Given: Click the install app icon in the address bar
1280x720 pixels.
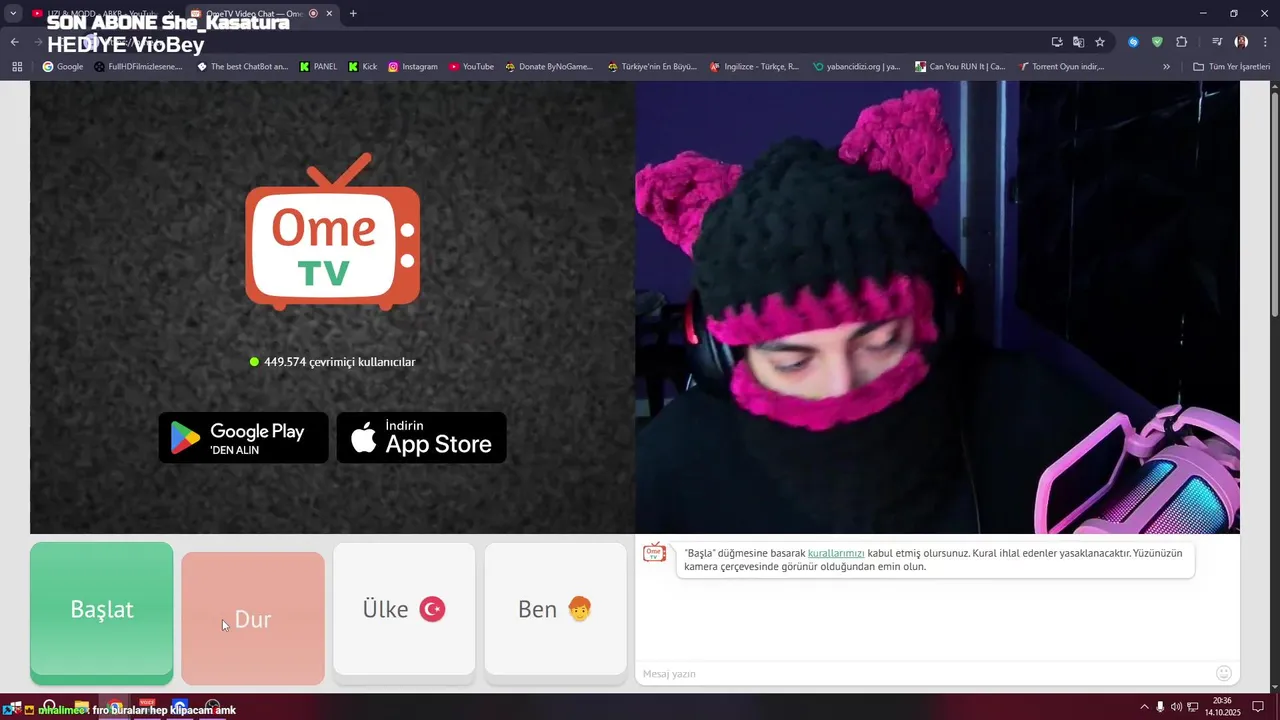Looking at the screenshot, I should [x=1057, y=42].
